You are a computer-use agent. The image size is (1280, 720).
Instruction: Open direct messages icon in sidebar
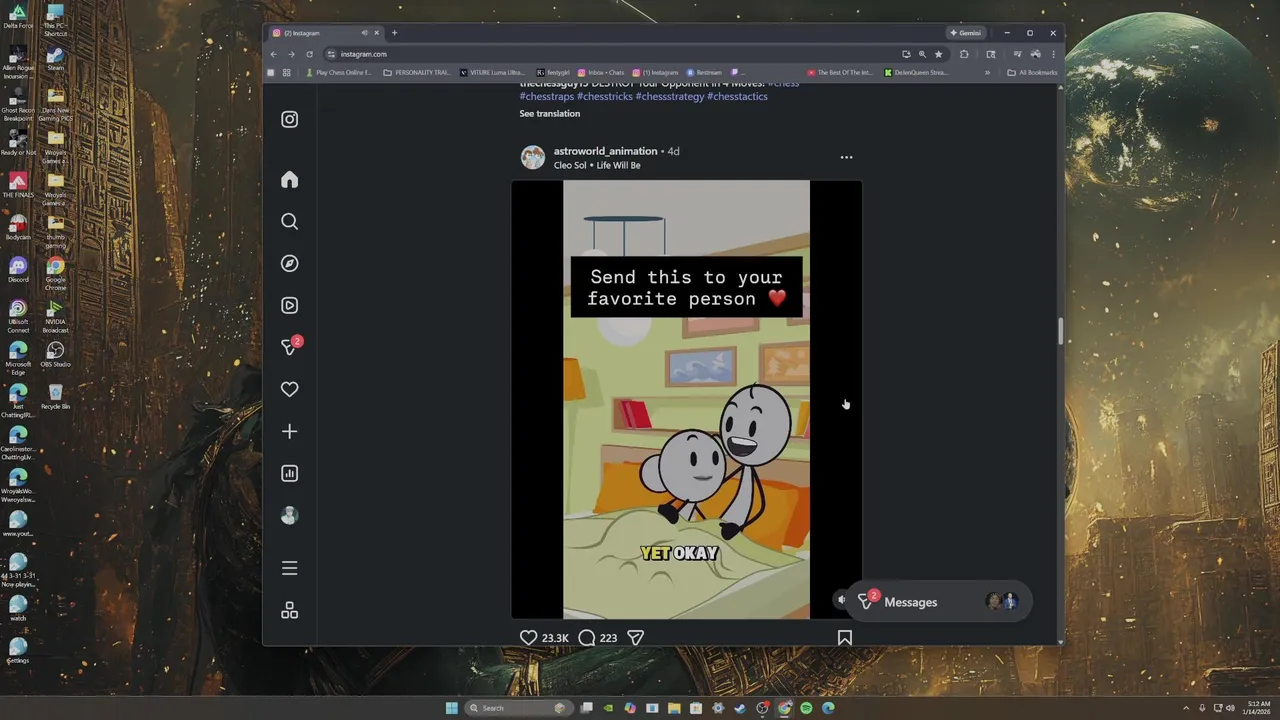tap(289, 347)
